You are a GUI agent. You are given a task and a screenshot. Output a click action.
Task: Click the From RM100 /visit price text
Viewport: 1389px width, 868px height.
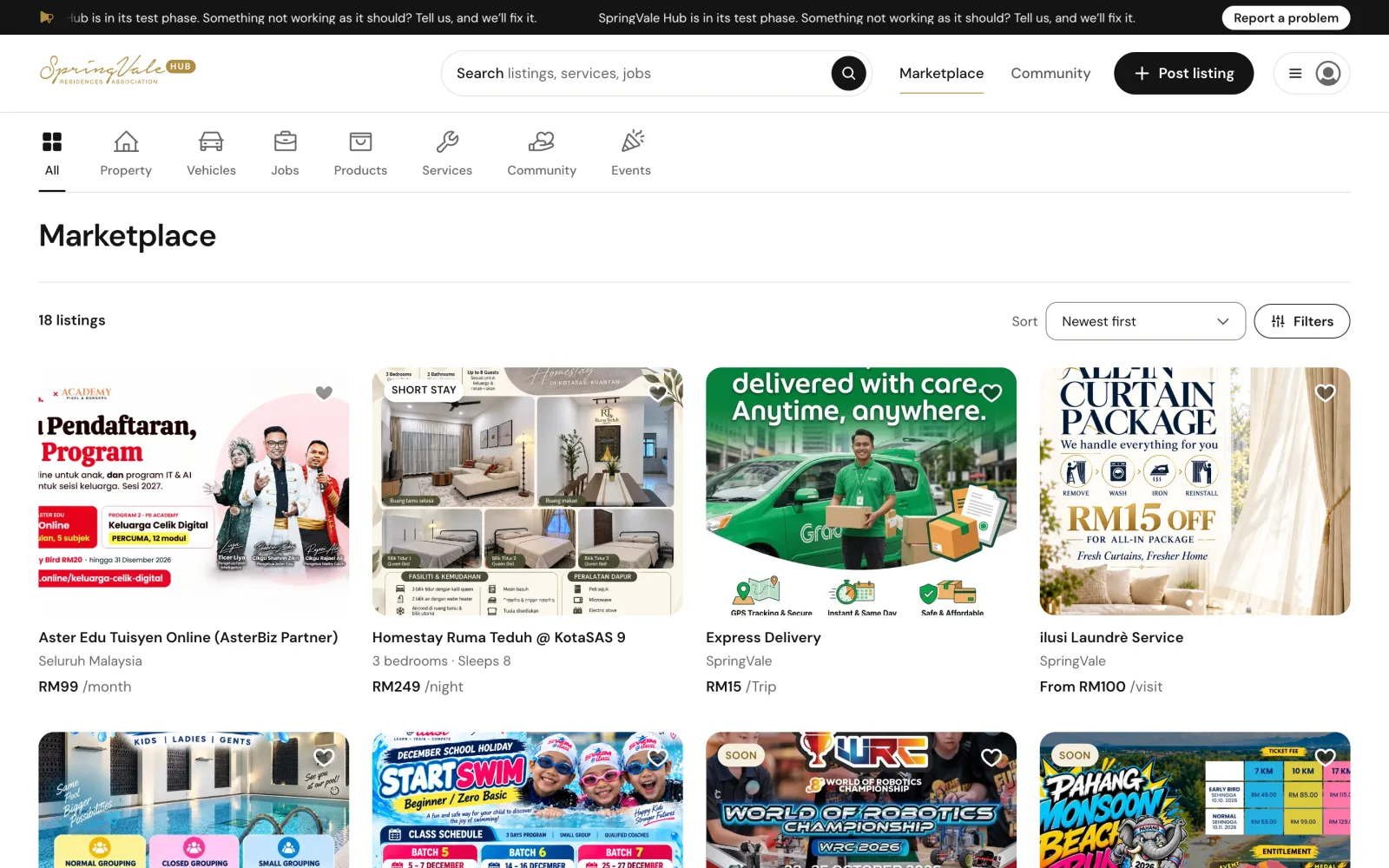pos(1101,687)
